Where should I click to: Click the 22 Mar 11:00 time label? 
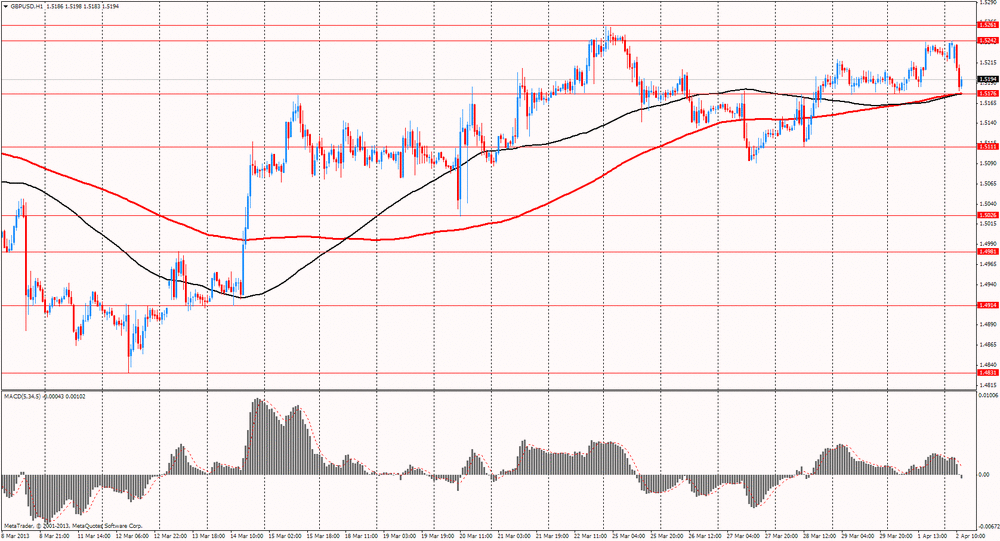591,536
